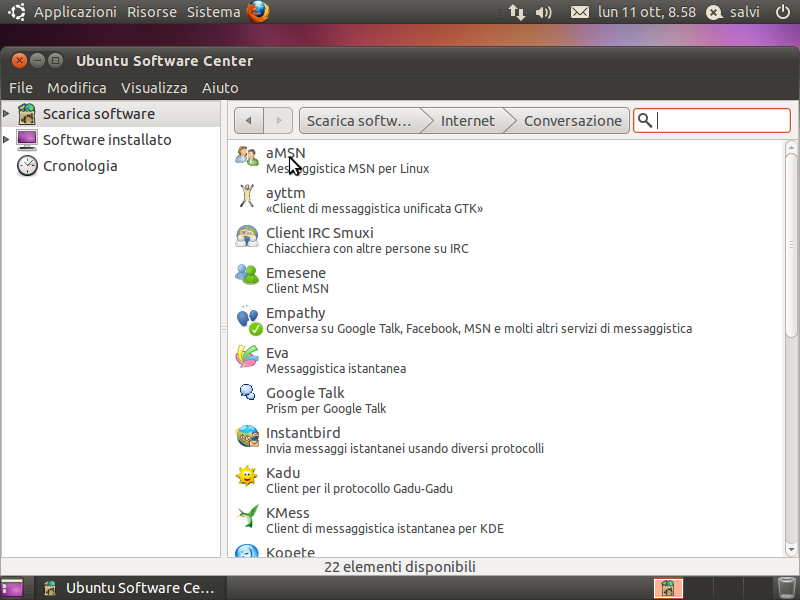Click the Empathy application icon
This screenshot has height=600, width=800.
248,320
